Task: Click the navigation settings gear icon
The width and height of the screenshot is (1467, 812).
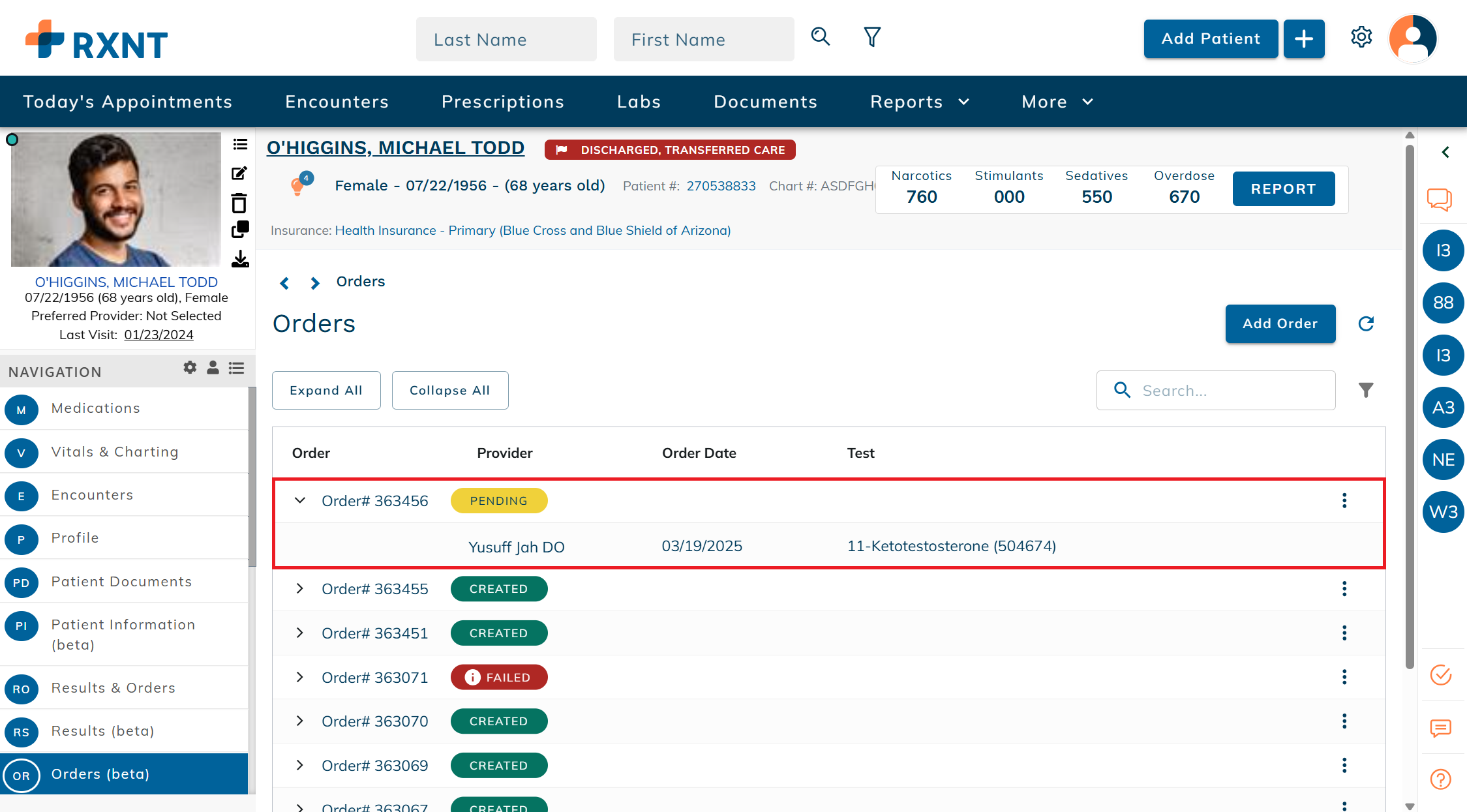Action: click(190, 368)
